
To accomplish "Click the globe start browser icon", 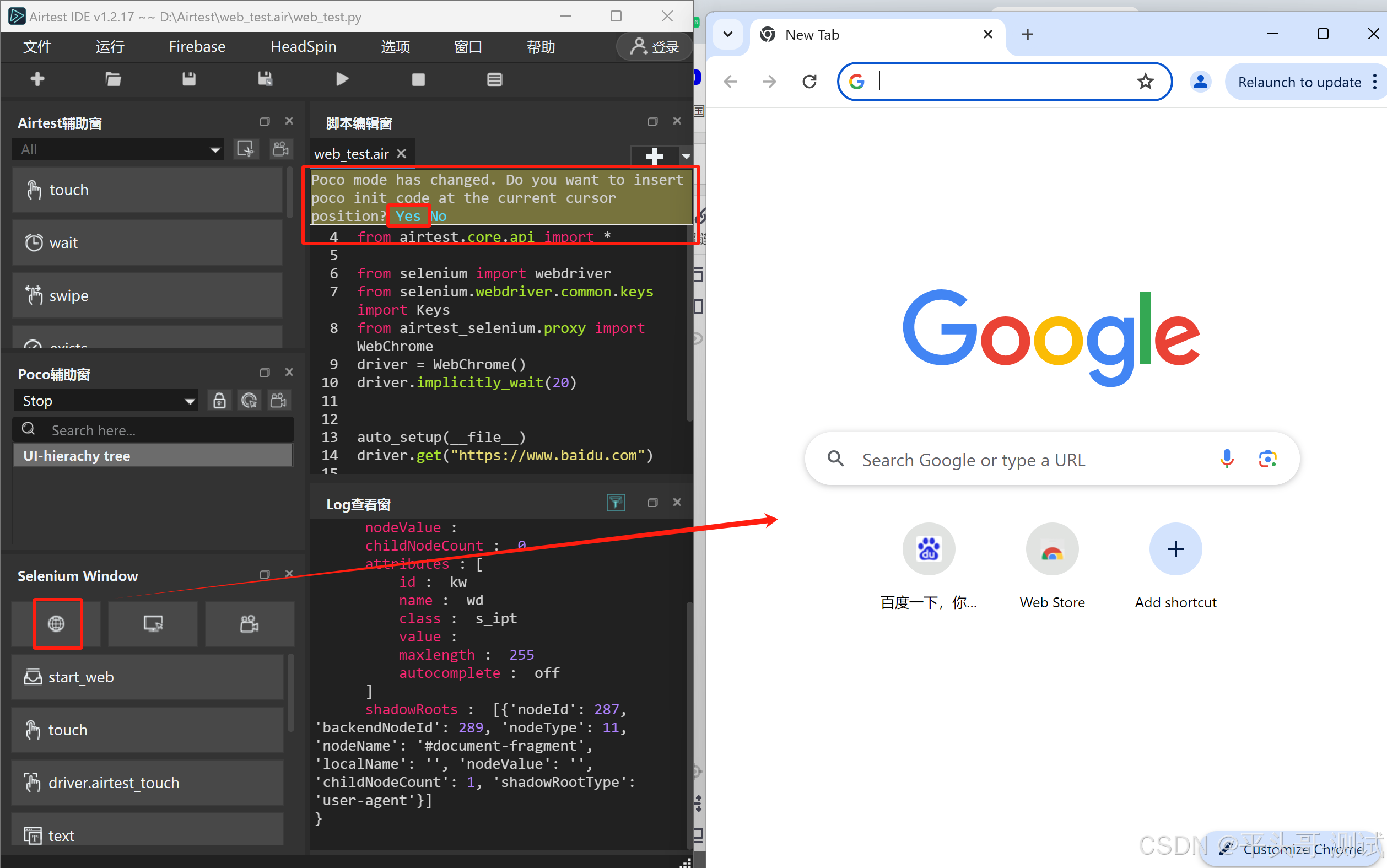I will (57, 623).
